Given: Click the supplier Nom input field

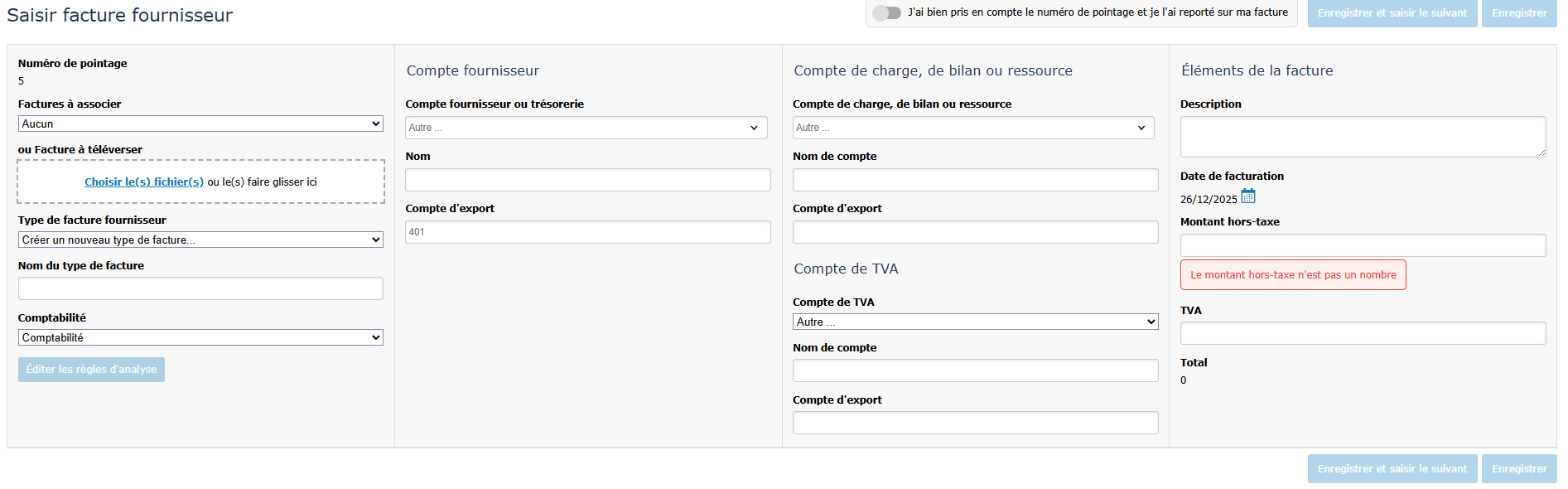Looking at the screenshot, I should tap(587, 180).
